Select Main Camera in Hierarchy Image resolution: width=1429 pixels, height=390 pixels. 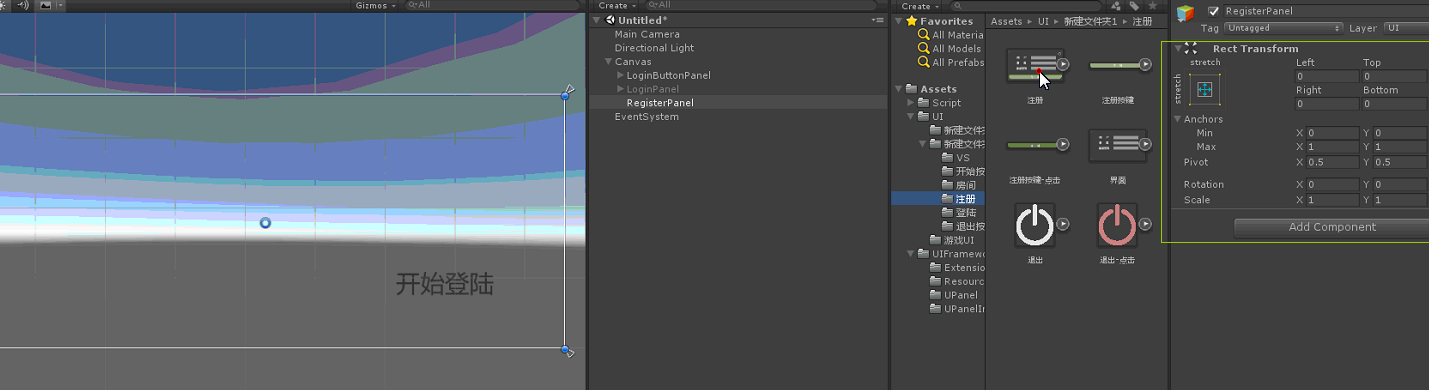(x=647, y=34)
